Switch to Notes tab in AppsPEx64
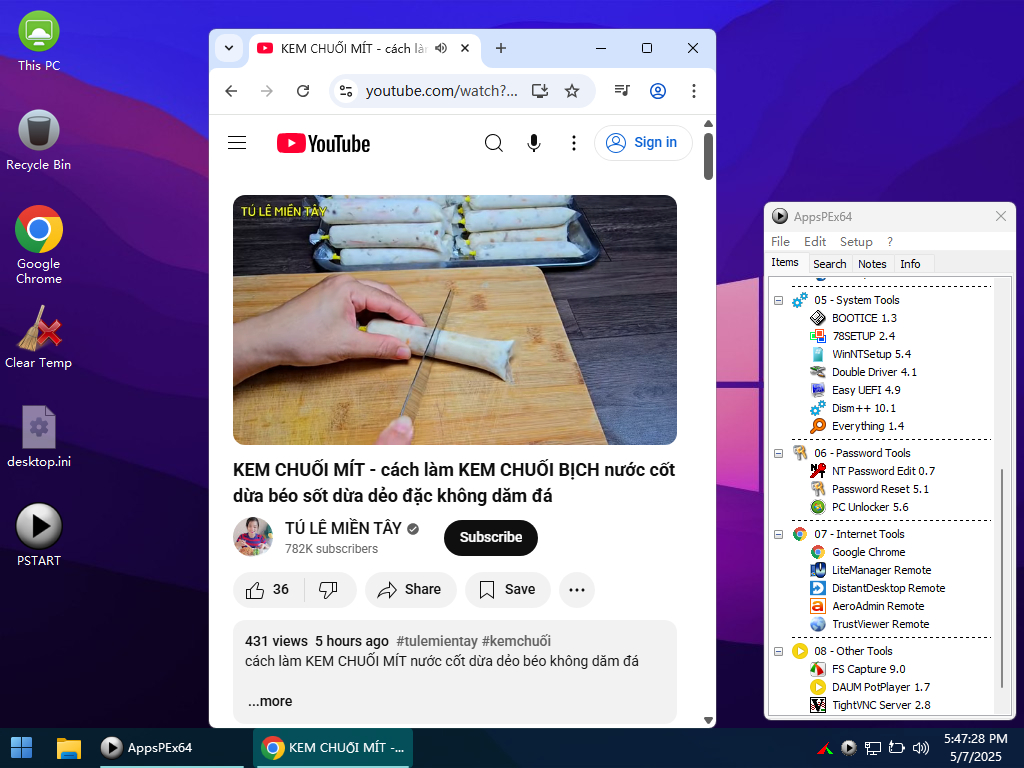Screen dimensions: 1024x768 [872, 264]
